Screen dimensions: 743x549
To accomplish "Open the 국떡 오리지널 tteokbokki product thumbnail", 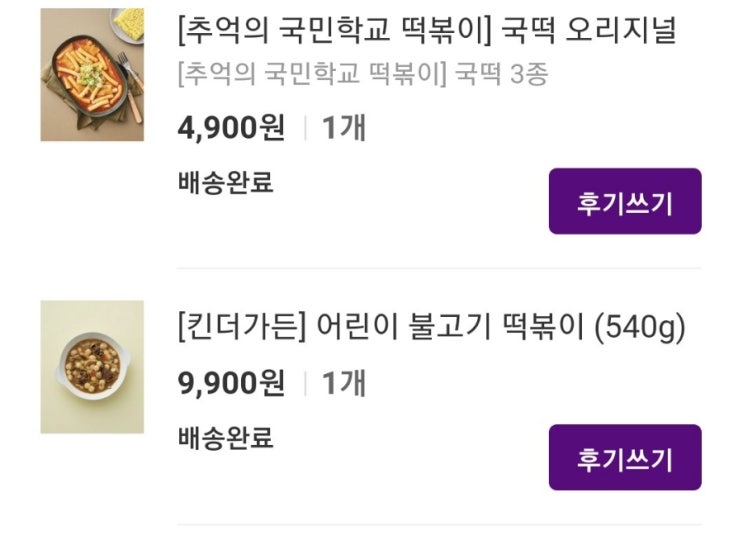I will [92, 75].
